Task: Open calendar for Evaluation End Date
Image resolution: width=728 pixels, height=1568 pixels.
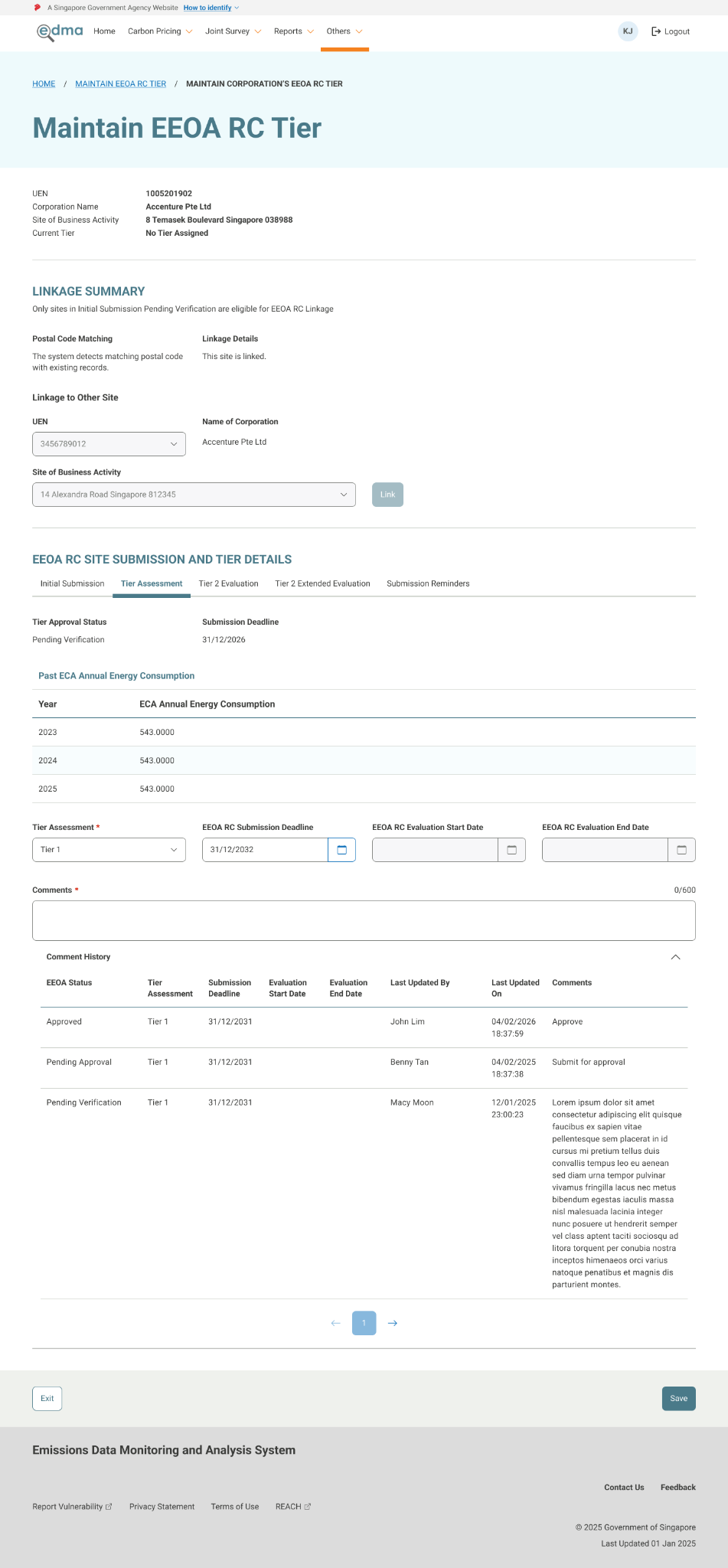Action: [x=682, y=850]
